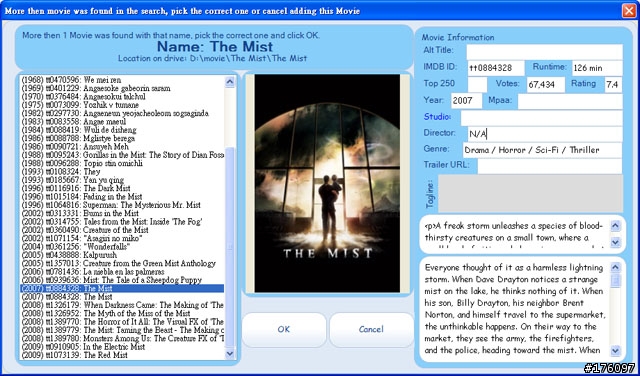640x376 pixels.
Task: Select Tales from the Mist entry
Action: coord(122,222)
